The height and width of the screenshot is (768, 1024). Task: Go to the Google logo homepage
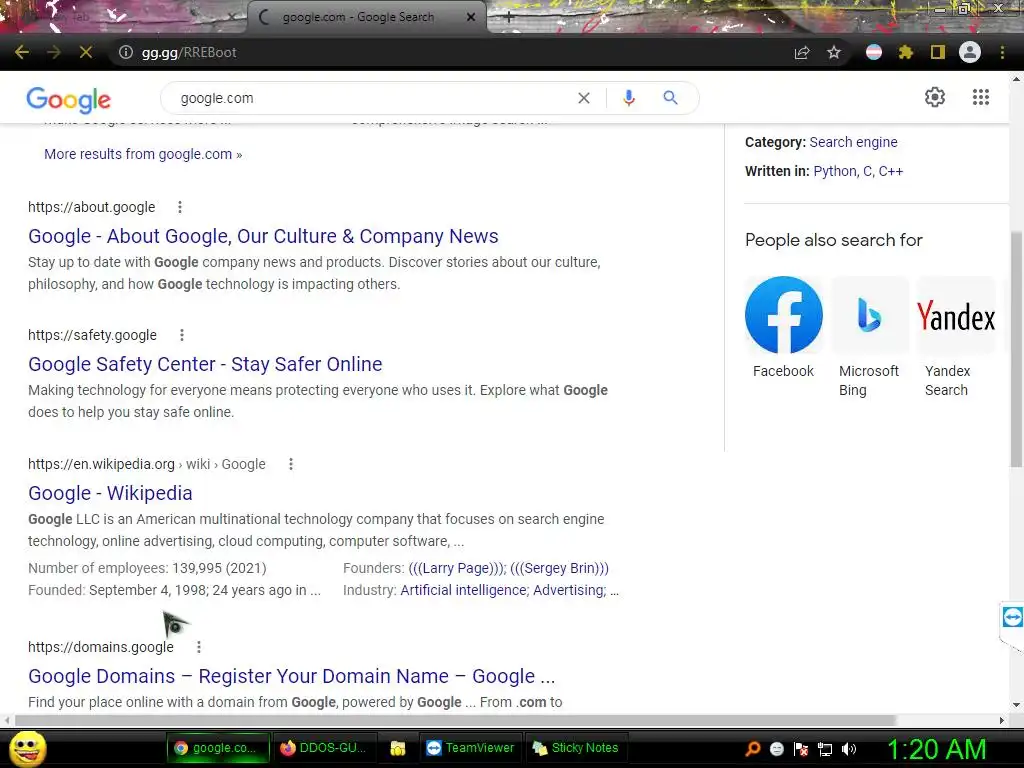69,100
